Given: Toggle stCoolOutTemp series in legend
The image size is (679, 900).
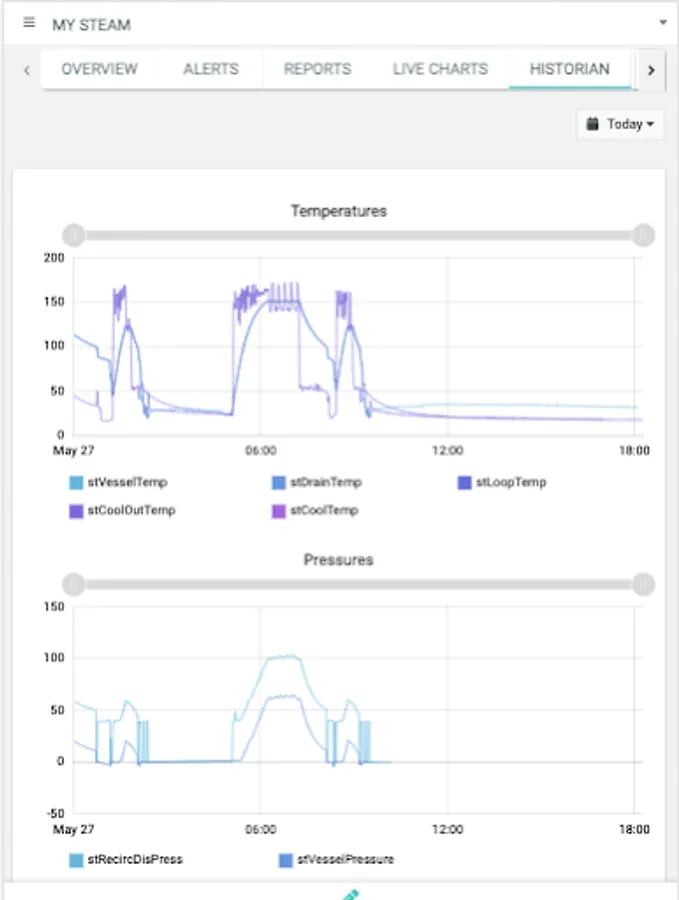Looking at the screenshot, I should point(122,510).
